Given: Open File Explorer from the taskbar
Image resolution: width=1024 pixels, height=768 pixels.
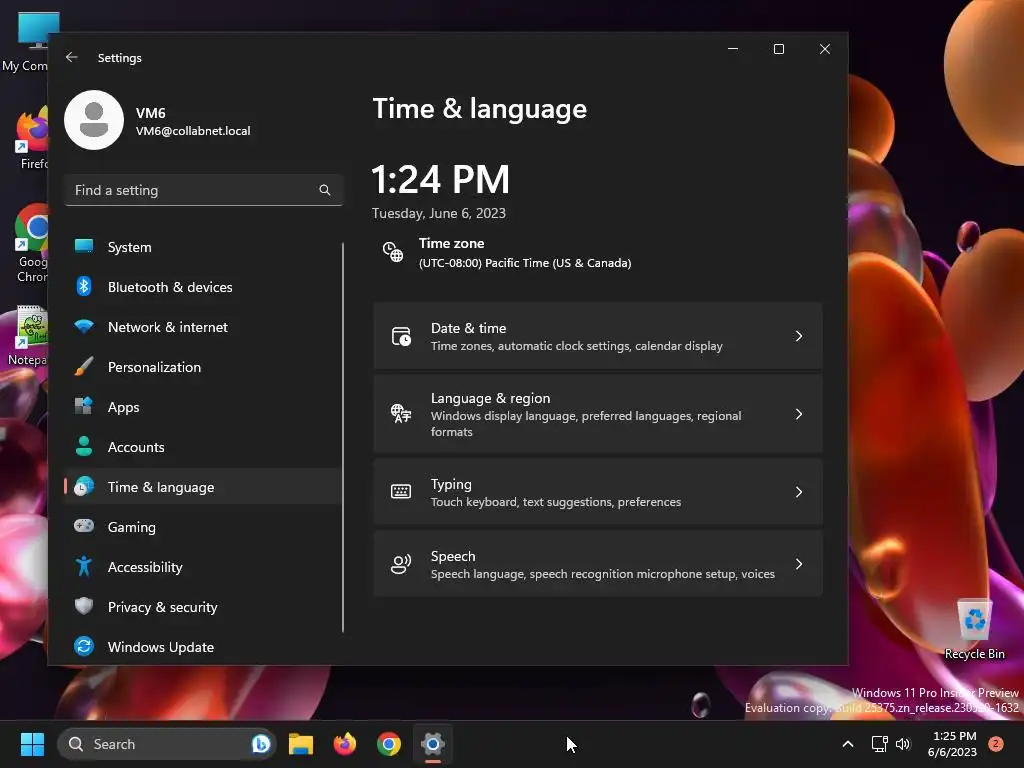Looking at the screenshot, I should (301, 744).
